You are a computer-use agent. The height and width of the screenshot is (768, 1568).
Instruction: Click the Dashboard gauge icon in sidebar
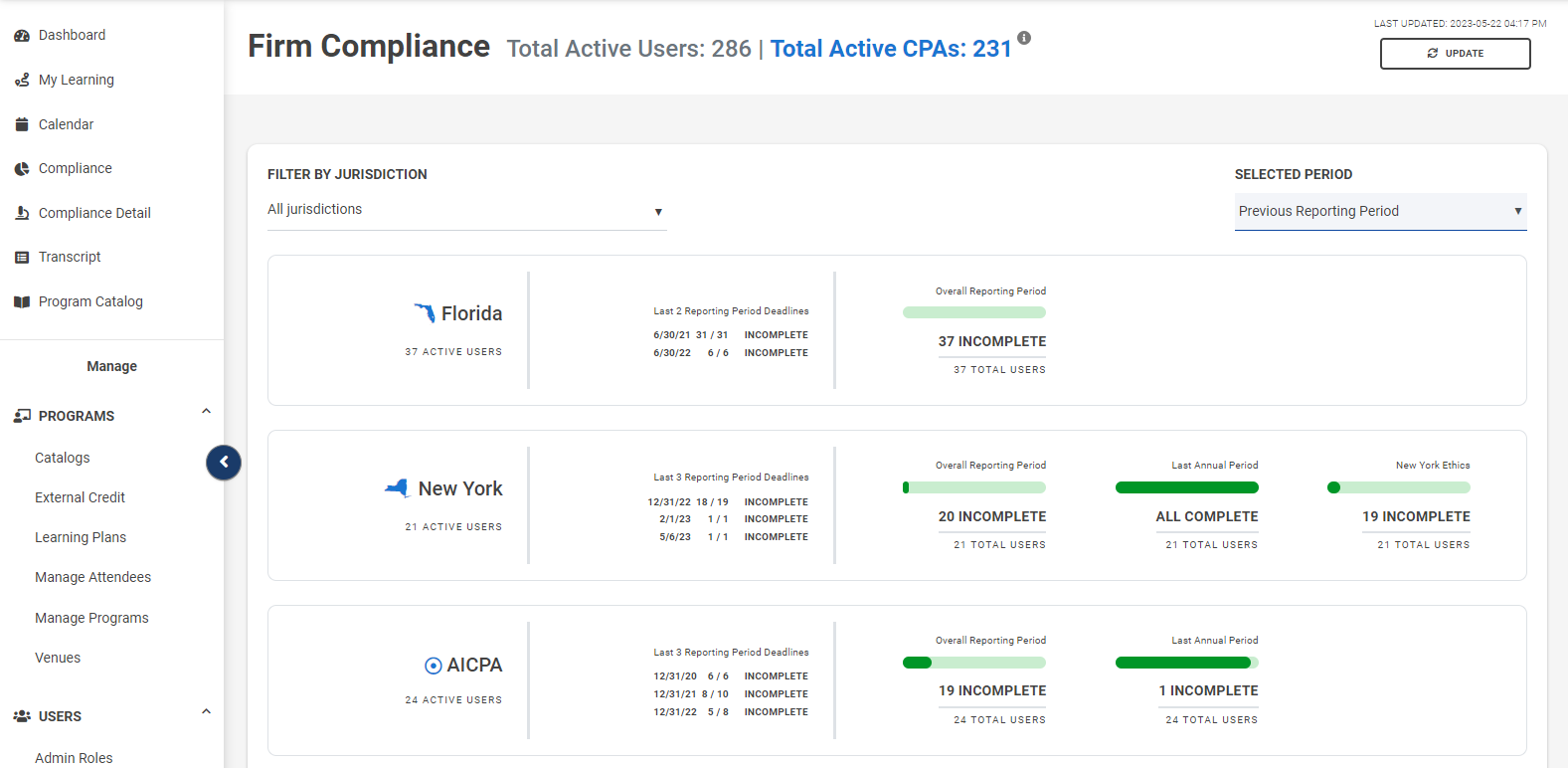point(22,36)
